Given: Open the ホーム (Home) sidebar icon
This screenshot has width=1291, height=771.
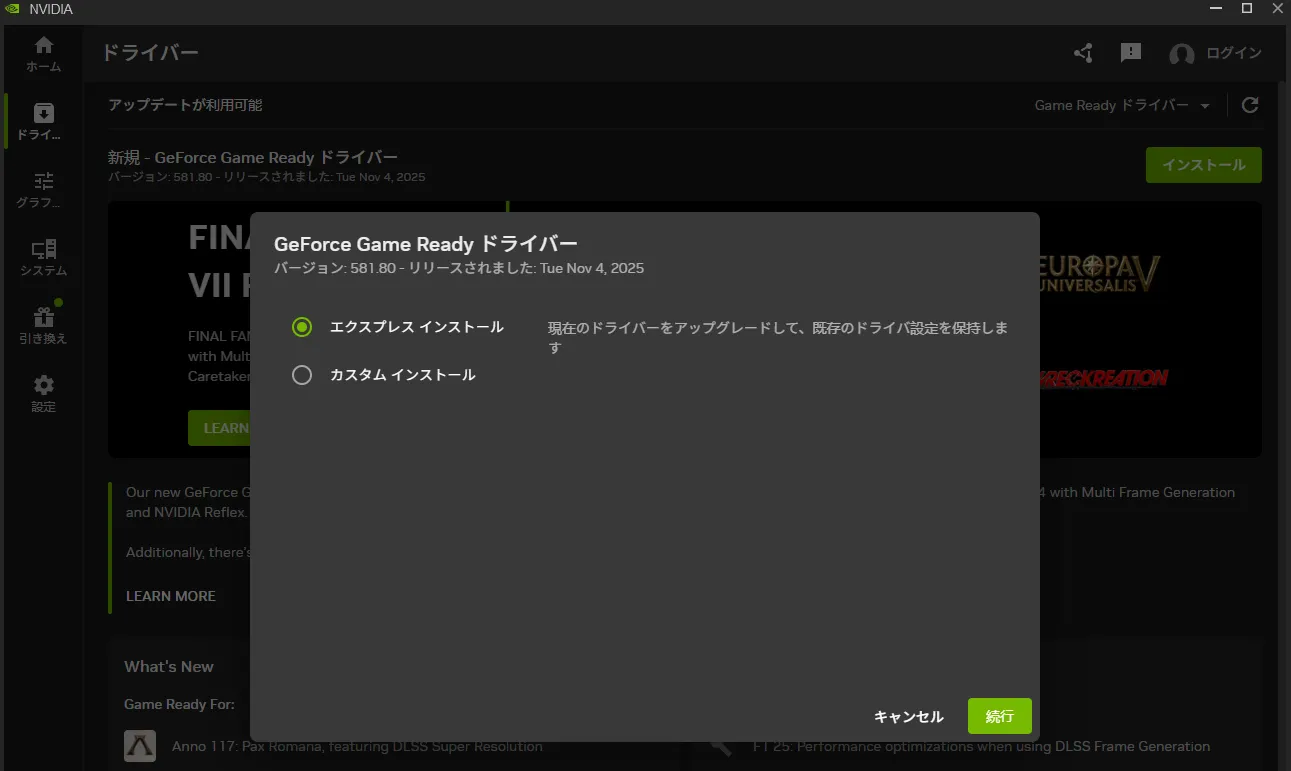Looking at the screenshot, I should pos(43,53).
